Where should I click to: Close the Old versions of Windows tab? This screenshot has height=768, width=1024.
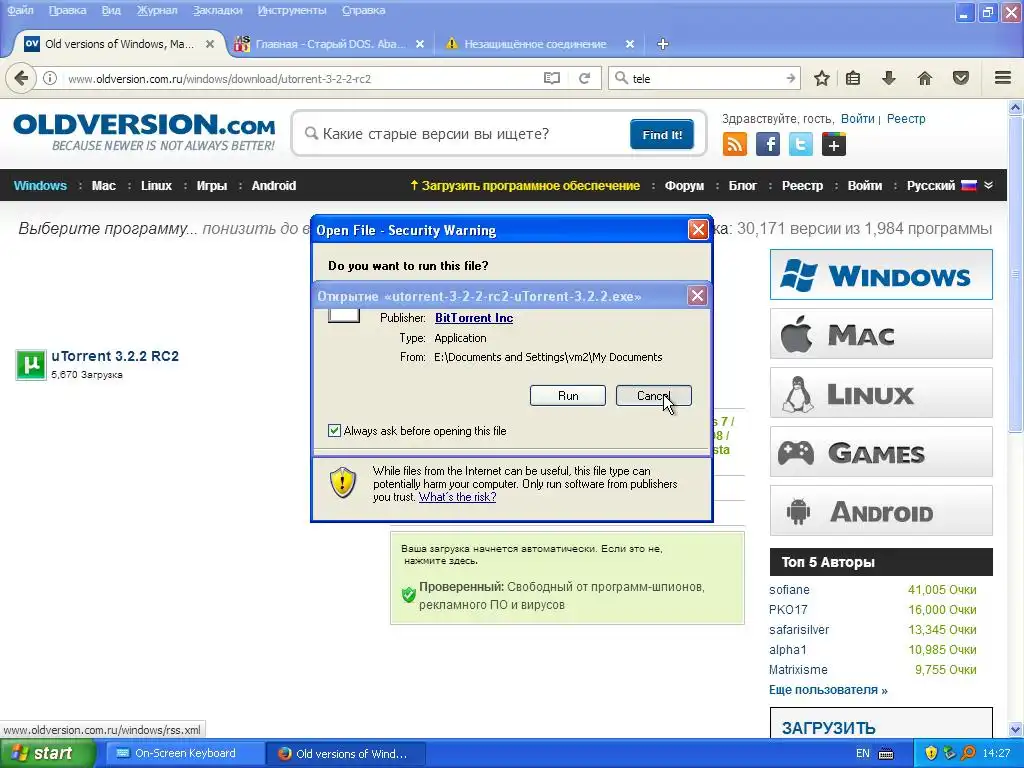[210, 44]
